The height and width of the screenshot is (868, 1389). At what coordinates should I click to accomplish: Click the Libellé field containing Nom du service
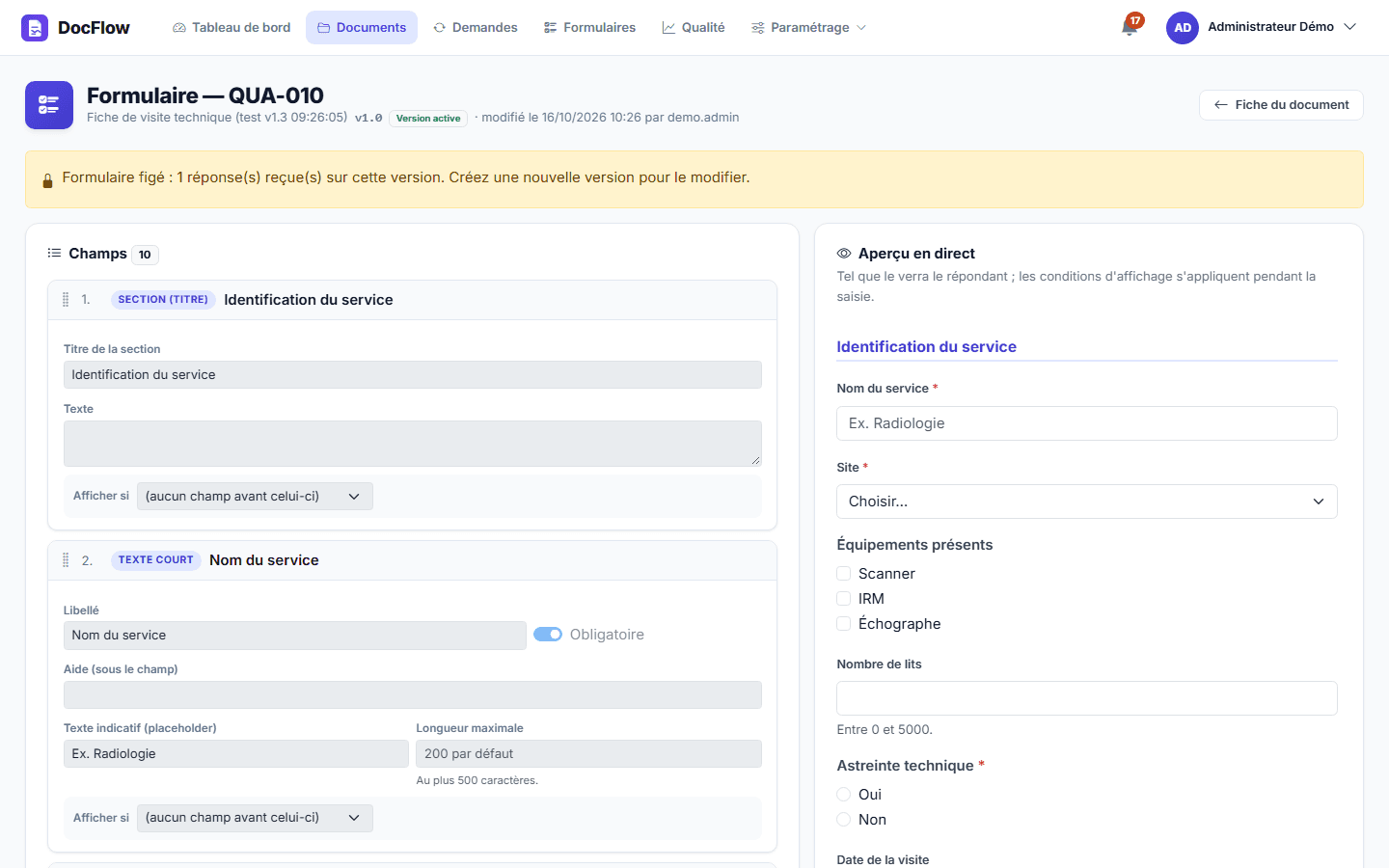coord(295,636)
